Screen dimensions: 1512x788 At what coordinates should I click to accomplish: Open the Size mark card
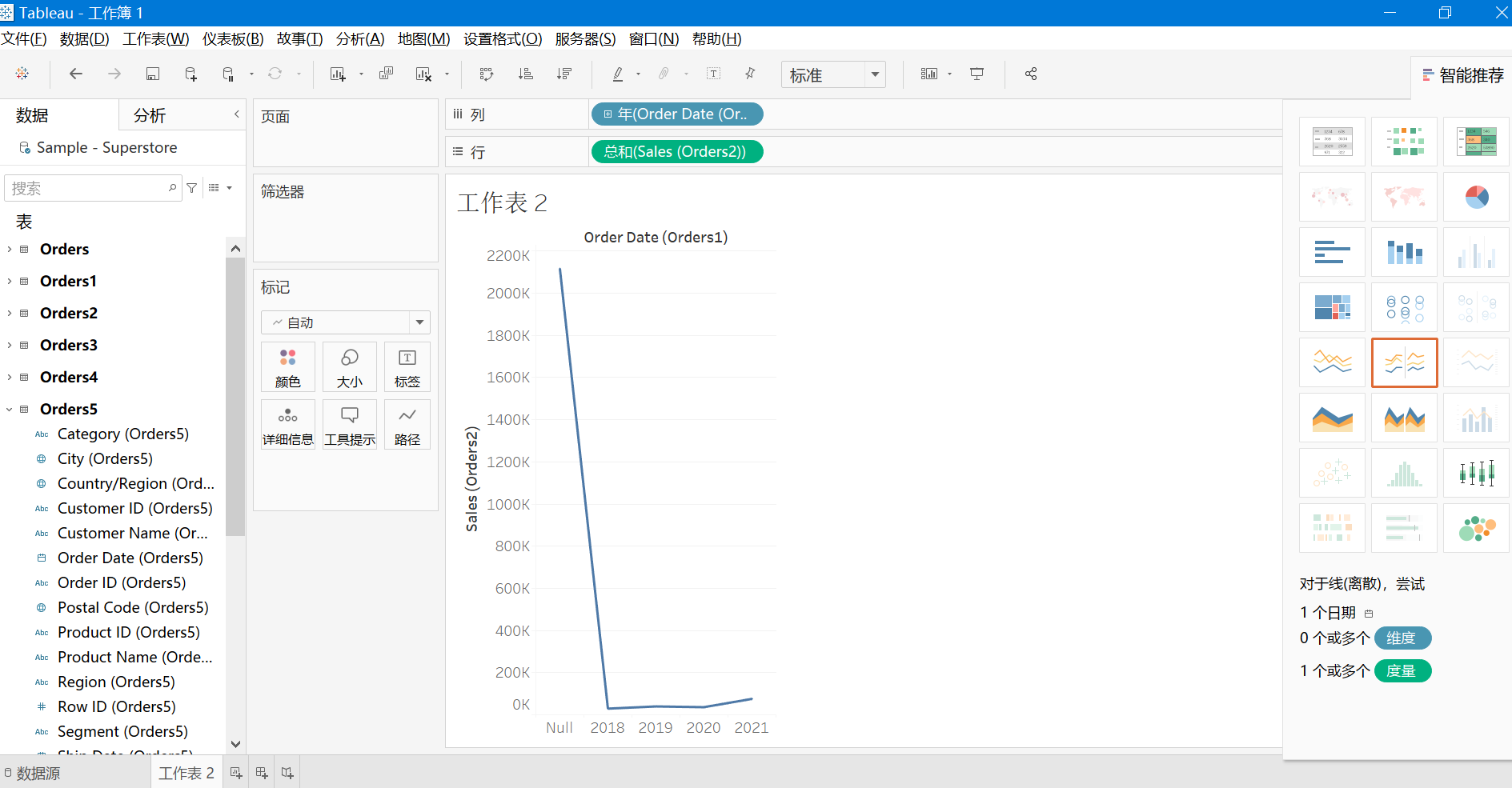pos(350,367)
